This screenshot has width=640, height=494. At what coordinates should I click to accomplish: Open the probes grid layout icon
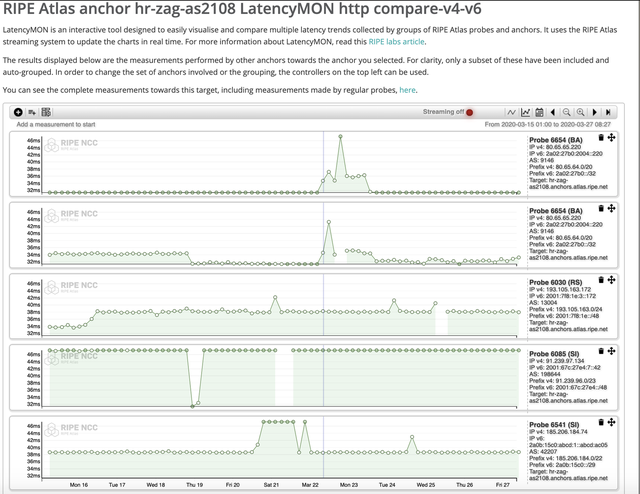tap(46, 112)
